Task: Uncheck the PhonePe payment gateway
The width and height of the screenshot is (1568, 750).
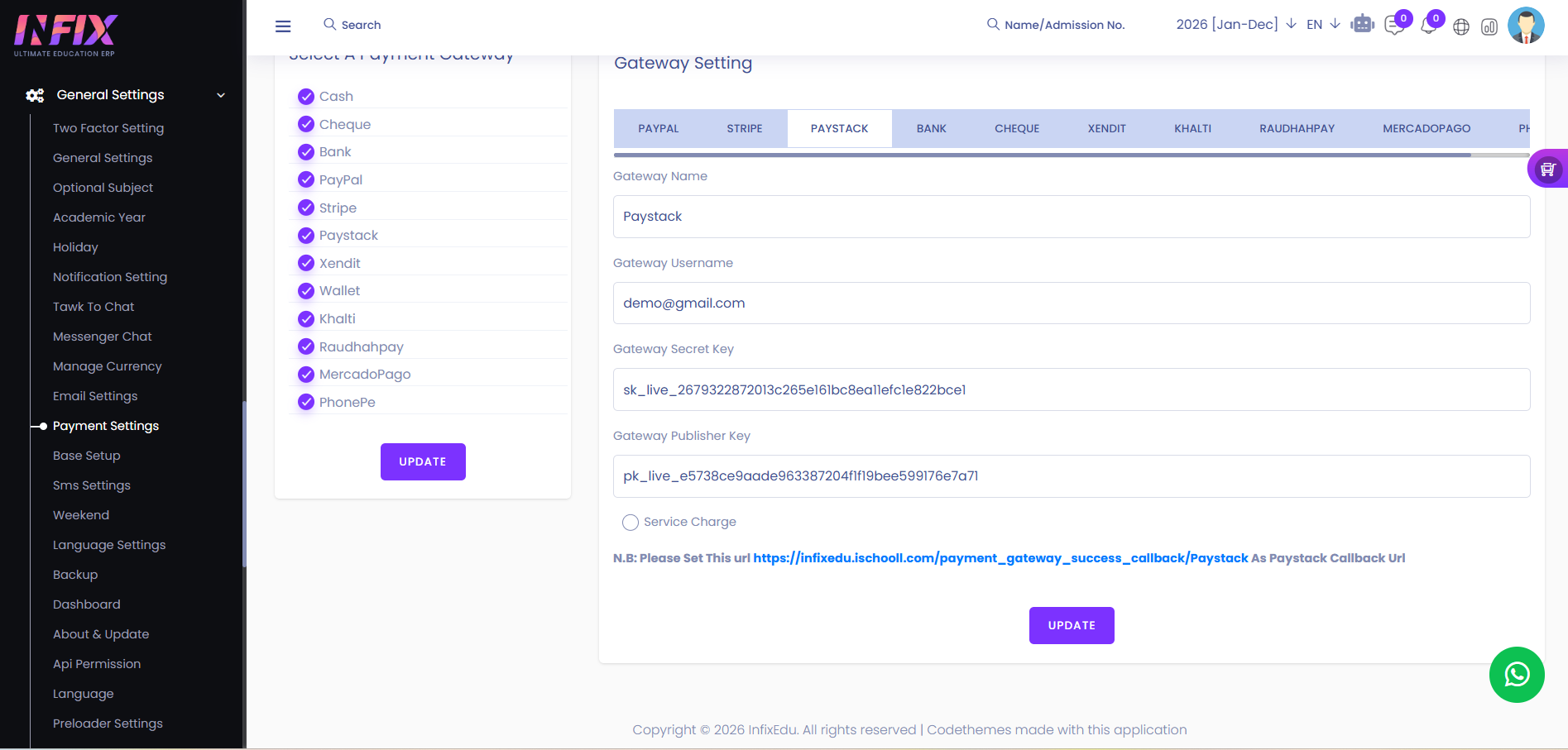Action: tap(306, 402)
